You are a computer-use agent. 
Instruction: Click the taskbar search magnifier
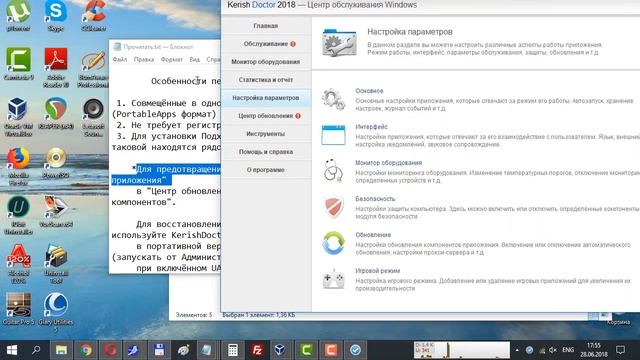(x=36, y=350)
